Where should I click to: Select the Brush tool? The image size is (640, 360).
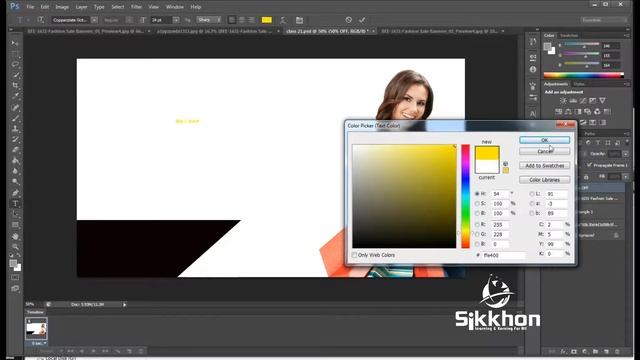(x=15, y=118)
